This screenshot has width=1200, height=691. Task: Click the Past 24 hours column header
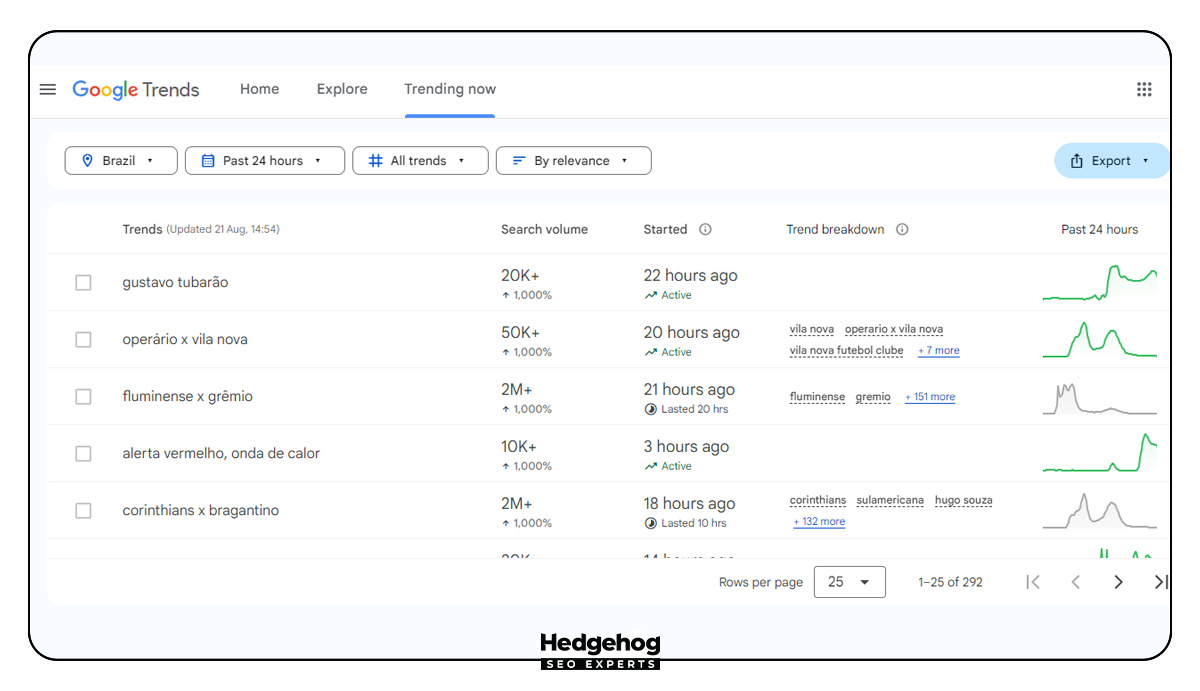click(1100, 229)
